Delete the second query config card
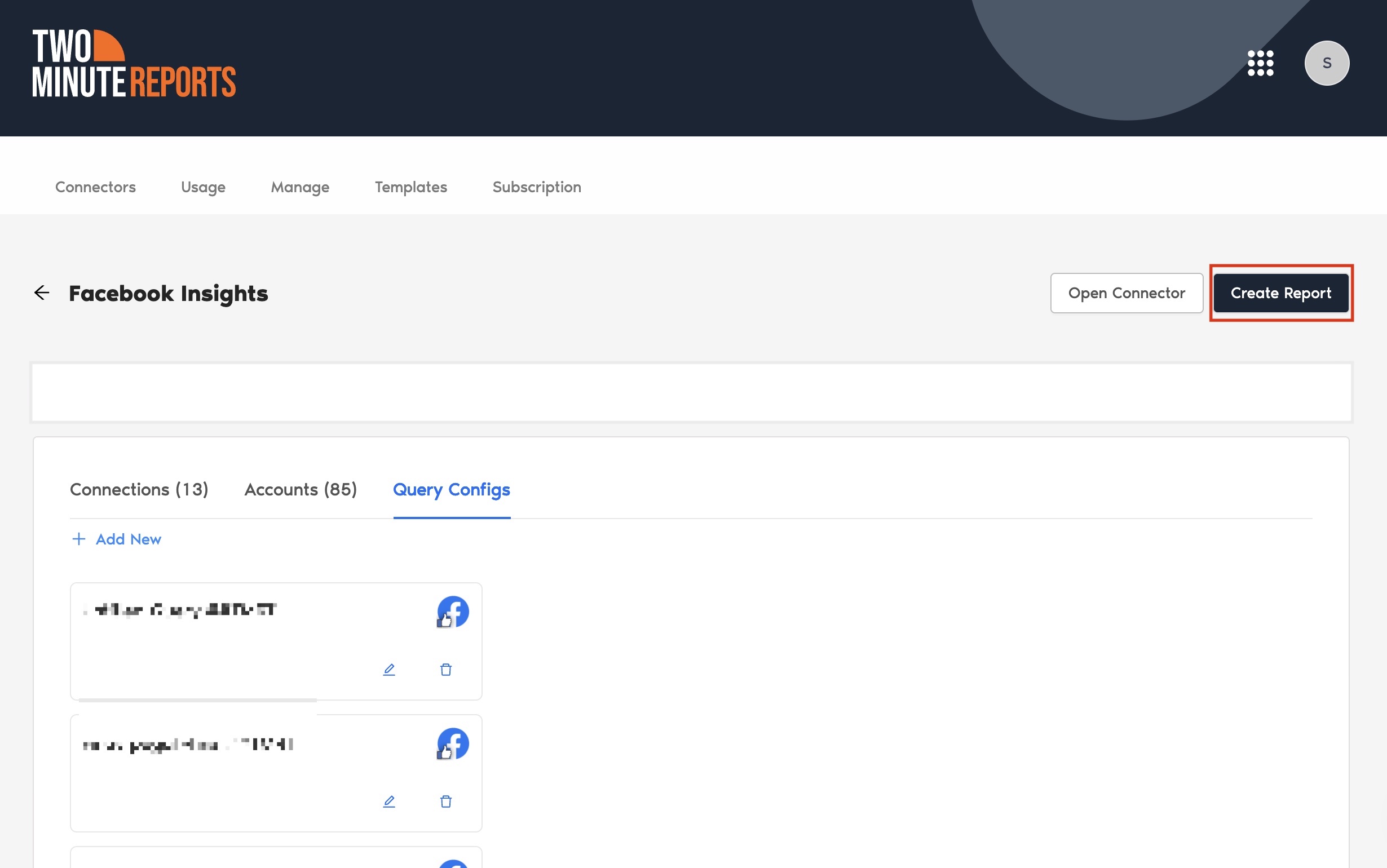 coord(446,801)
